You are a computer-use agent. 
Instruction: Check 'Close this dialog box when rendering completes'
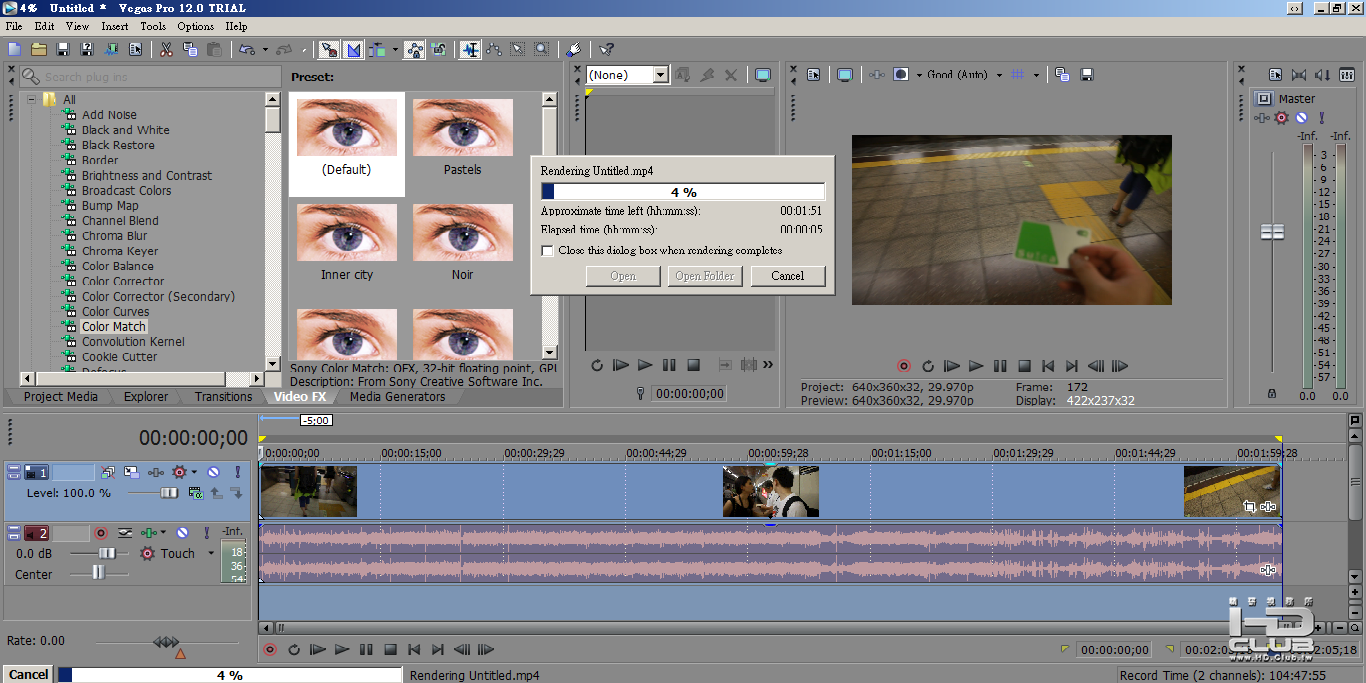coord(547,251)
